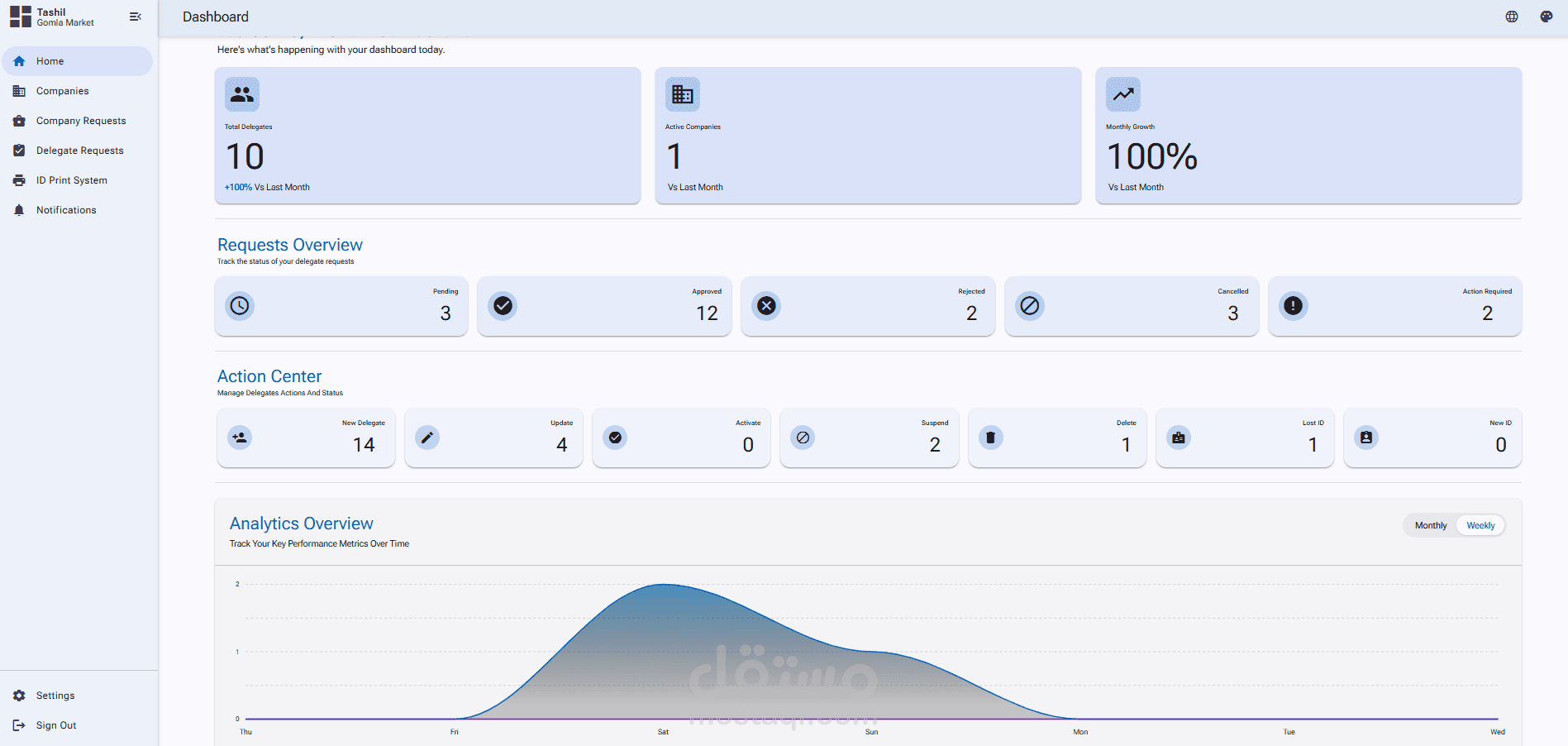Click the Lost ID count 1
Image resolution: width=1568 pixels, height=746 pixels.
[1313, 445]
